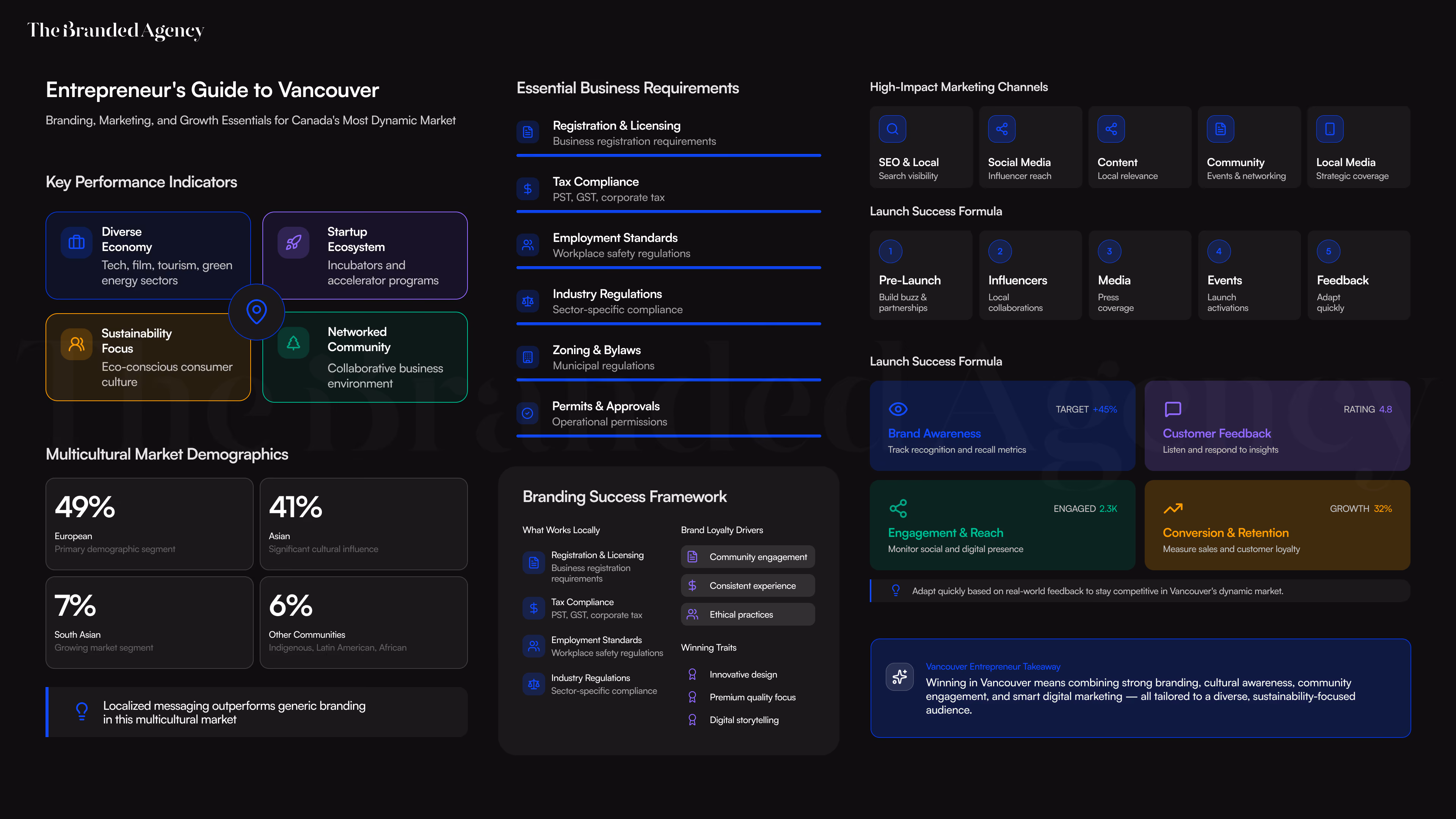Click people icon beside Employment Standards in Essential Business Requirements
Screen dimensions: 1456x819
pyautogui.click(x=527, y=245)
